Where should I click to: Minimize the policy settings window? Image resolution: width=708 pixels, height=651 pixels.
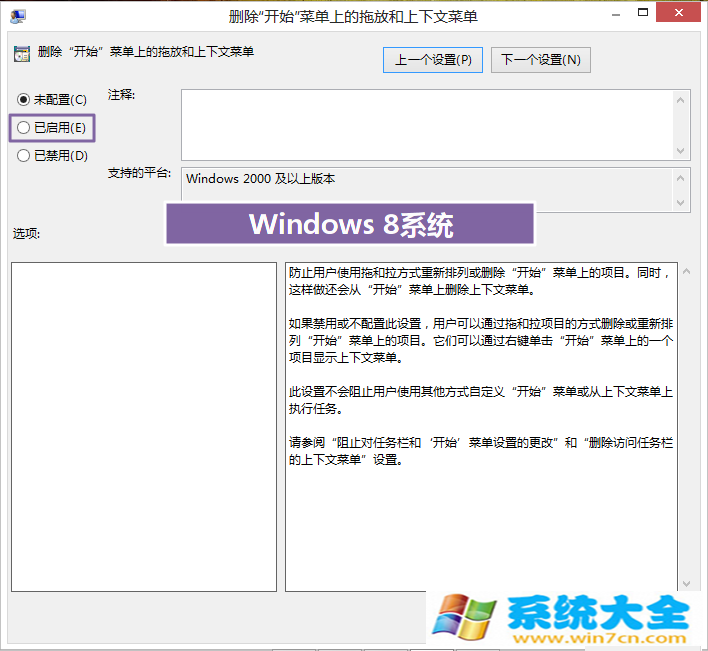[x=615, y=15]
